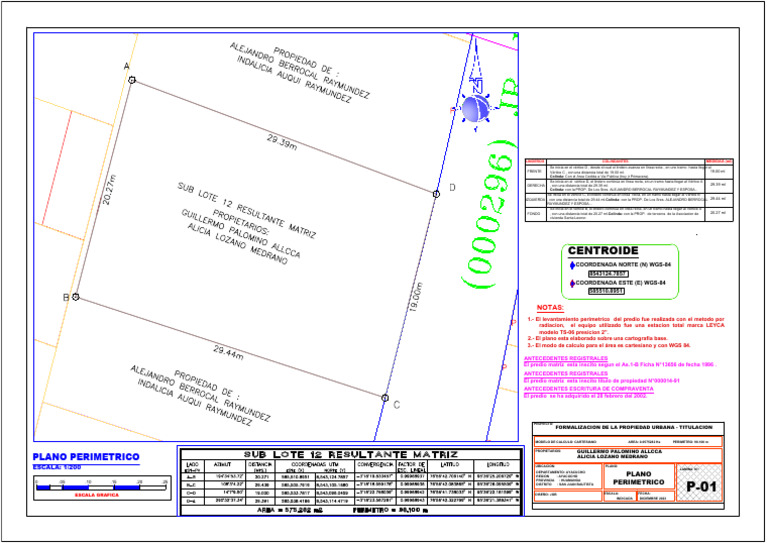This screenshot has height=543, width=768.
Task: Select the north coordinate value box
Action: click(x=607, y=274)
